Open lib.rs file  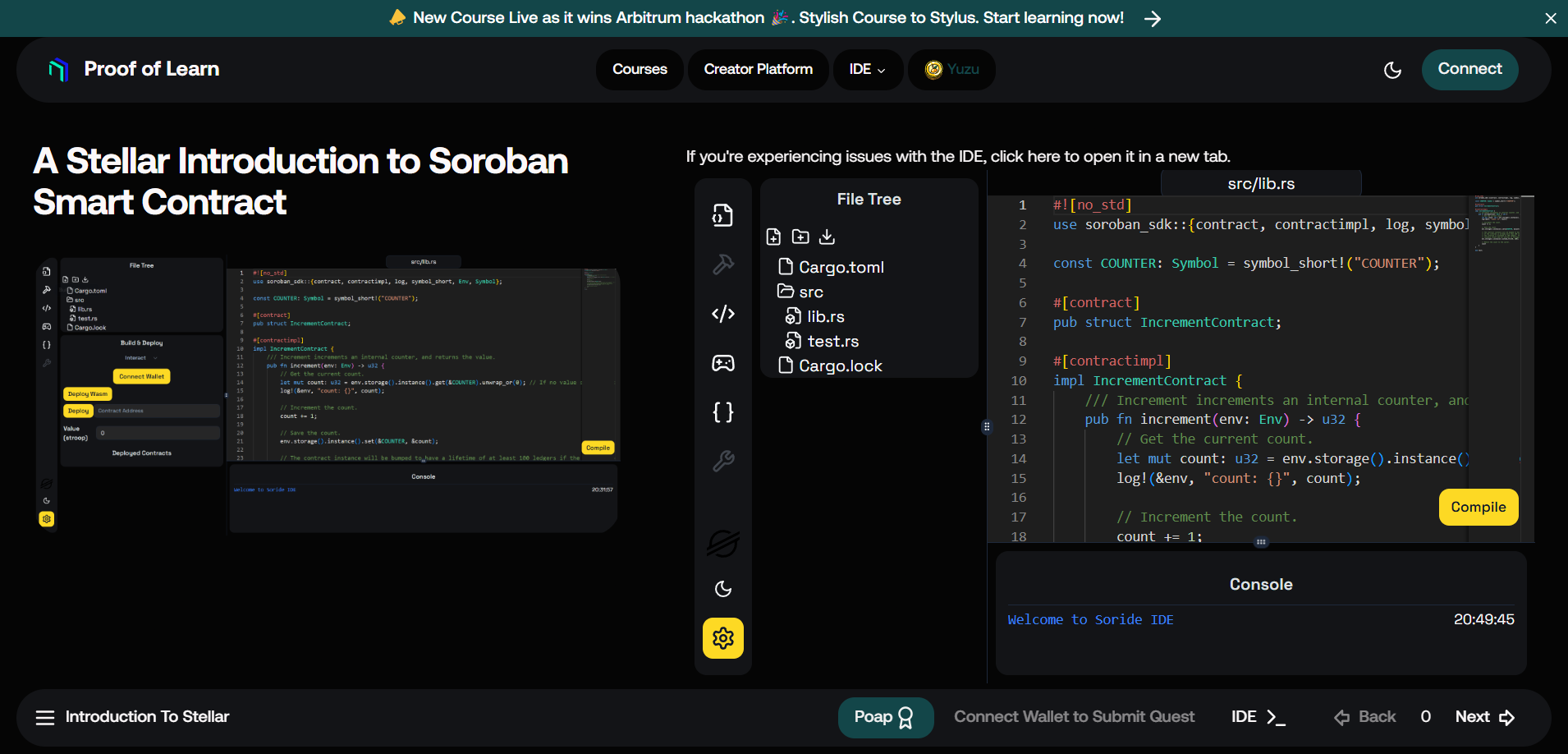point(814,316)
